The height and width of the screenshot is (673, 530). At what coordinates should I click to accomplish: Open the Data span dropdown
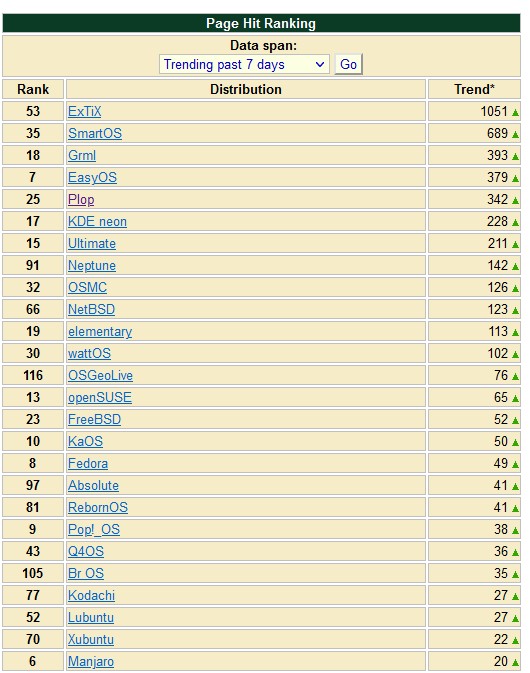pos(244,64)
